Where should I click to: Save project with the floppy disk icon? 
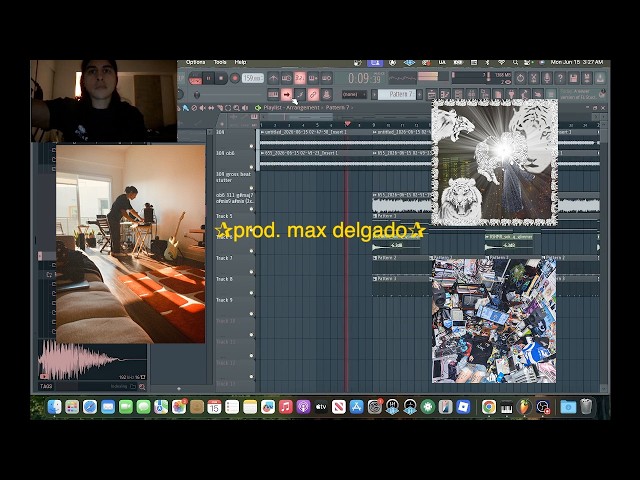click(573, 78)
